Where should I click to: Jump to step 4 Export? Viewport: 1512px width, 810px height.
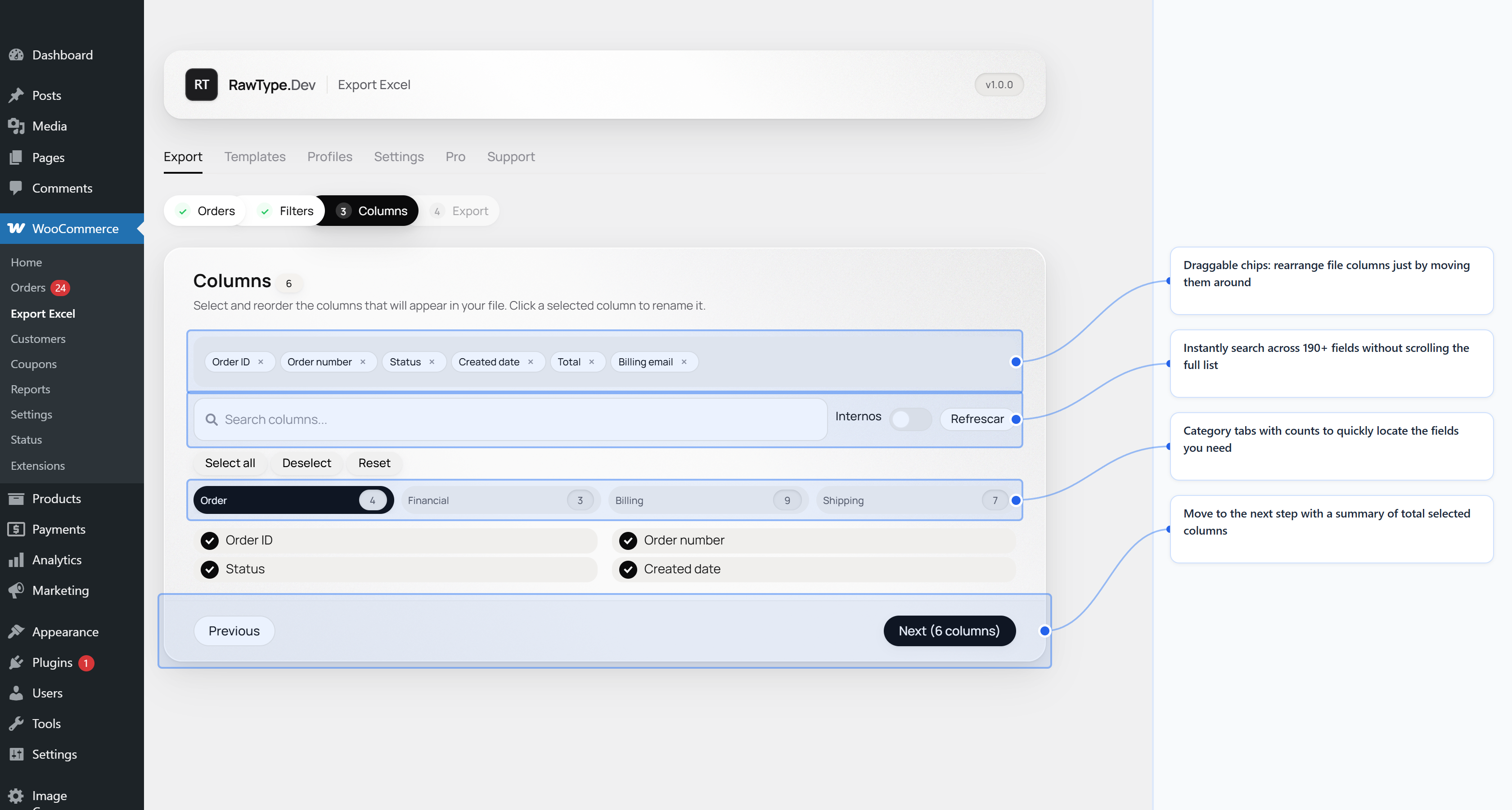click(x=459, y=211)
